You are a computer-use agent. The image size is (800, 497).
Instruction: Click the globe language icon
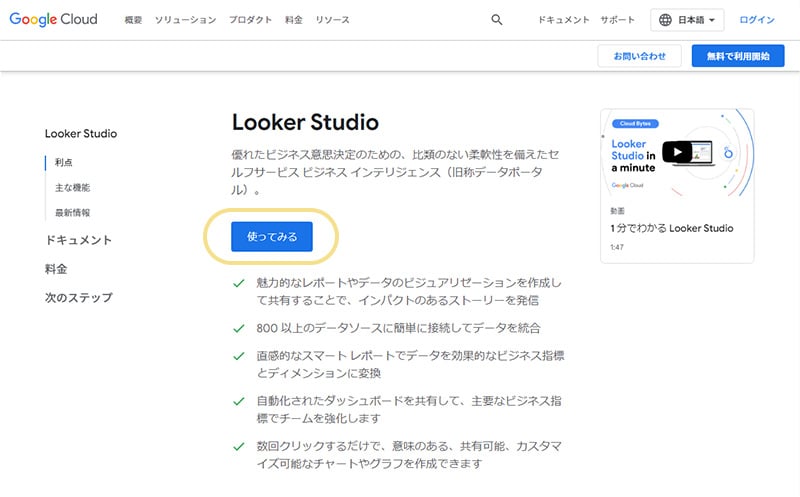[665, 20]
